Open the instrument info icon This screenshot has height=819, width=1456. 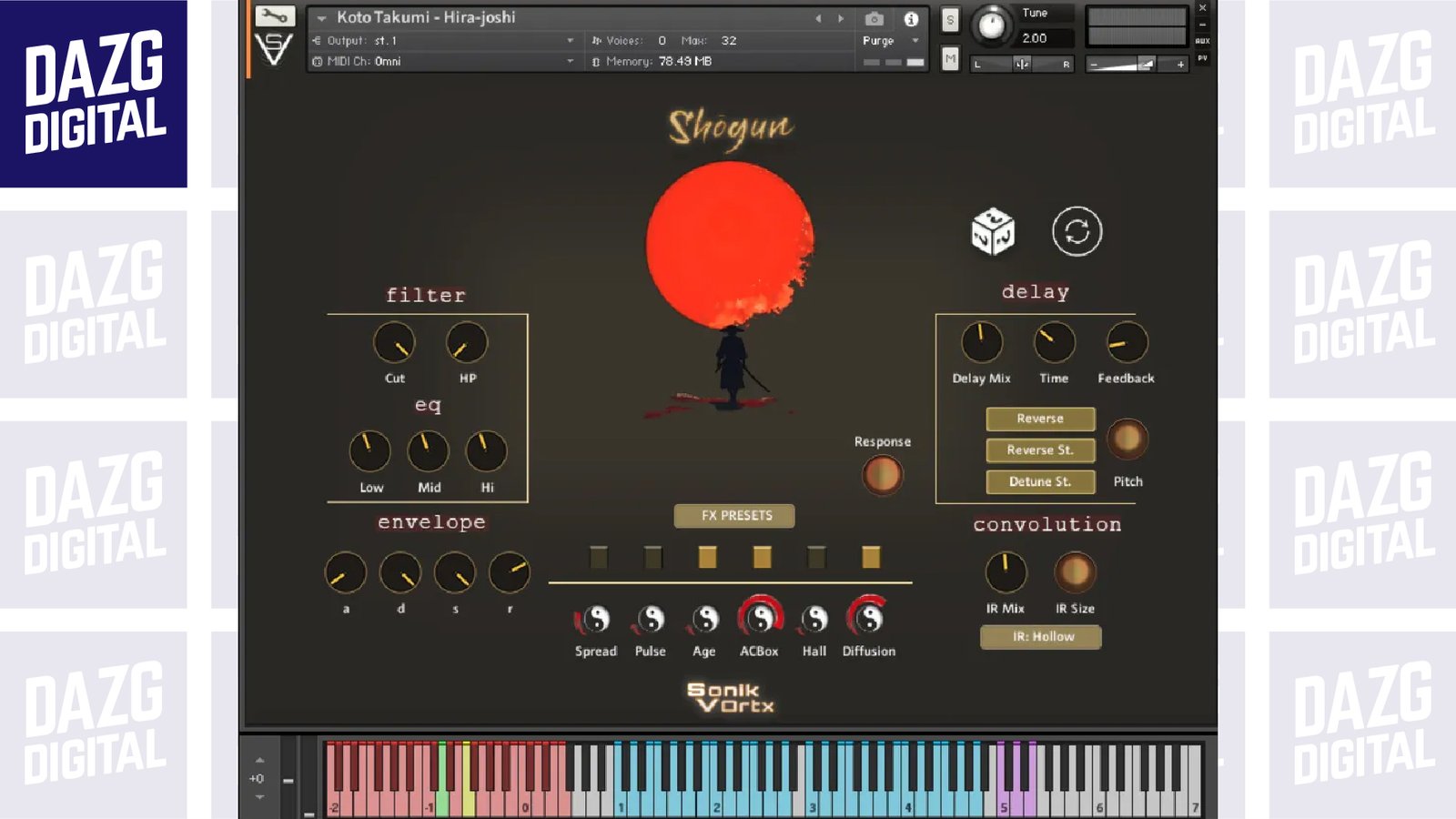coord(911,18)
